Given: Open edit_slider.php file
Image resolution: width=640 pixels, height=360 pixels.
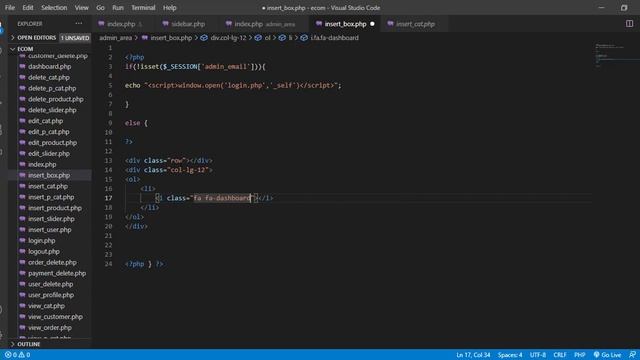Looking at the screenshot, I should point(49,153).
